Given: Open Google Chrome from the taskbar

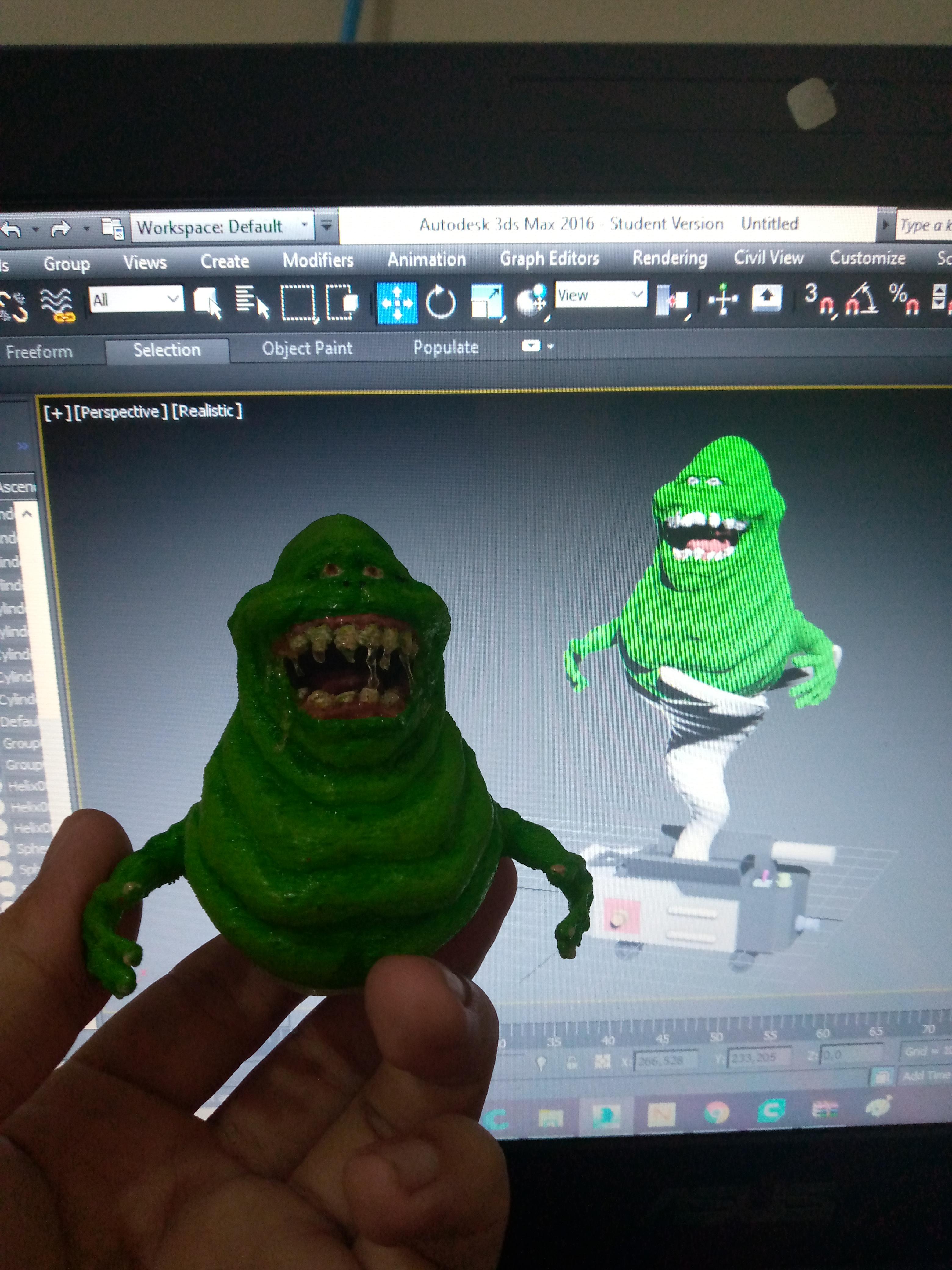Looking at the screenshot, I should [x=717, y=1113].
